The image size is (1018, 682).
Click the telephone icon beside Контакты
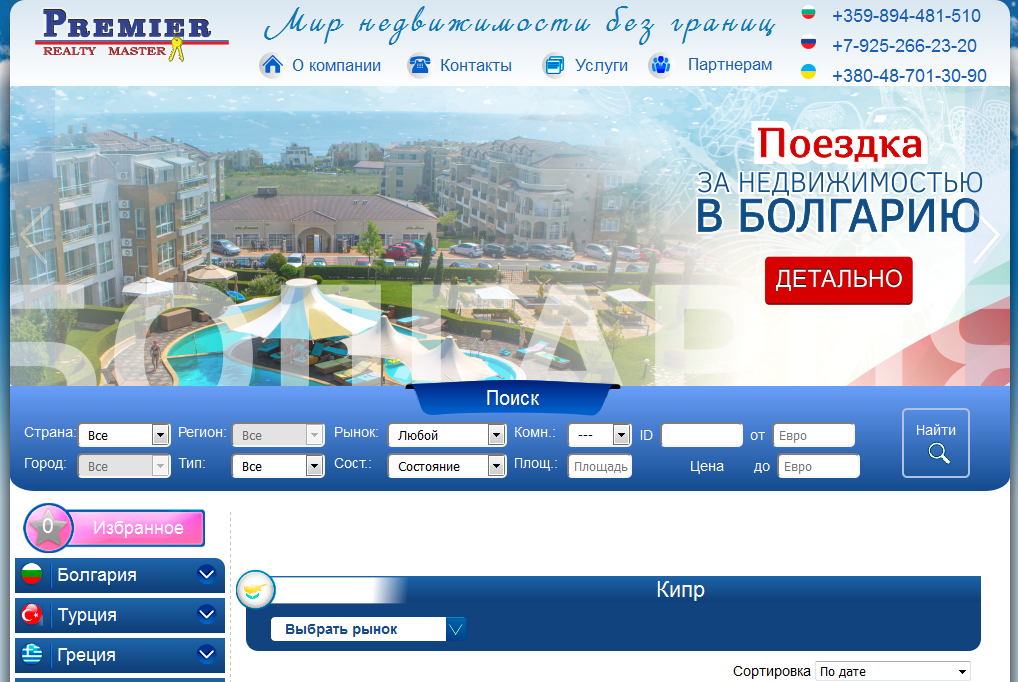(x=419, y=65)
